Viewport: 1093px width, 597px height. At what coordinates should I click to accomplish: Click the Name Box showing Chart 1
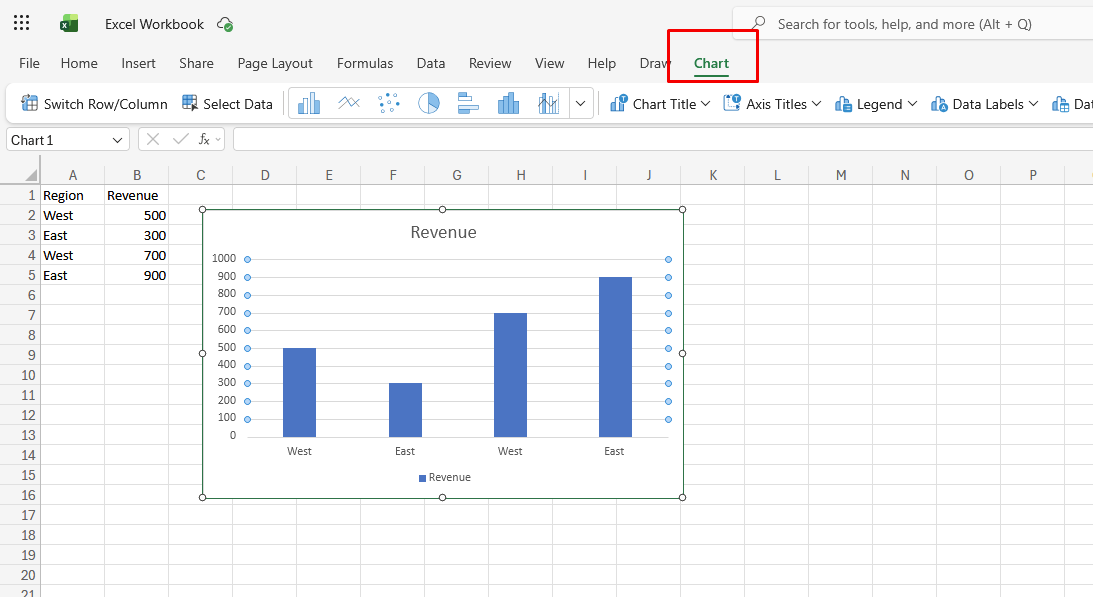pos(68,139)
